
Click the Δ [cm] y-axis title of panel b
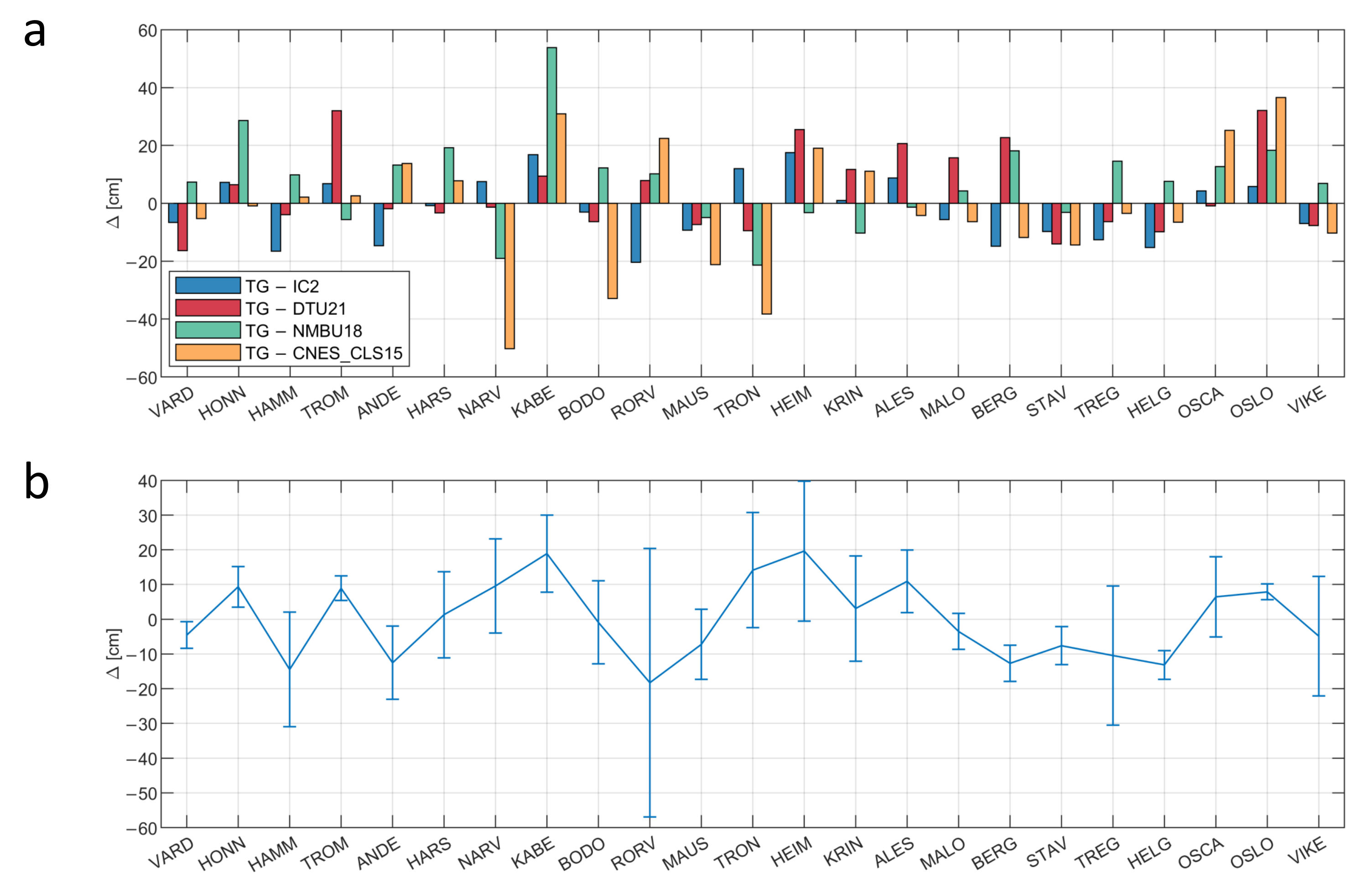pyautogui.click(x=114, y=653)
